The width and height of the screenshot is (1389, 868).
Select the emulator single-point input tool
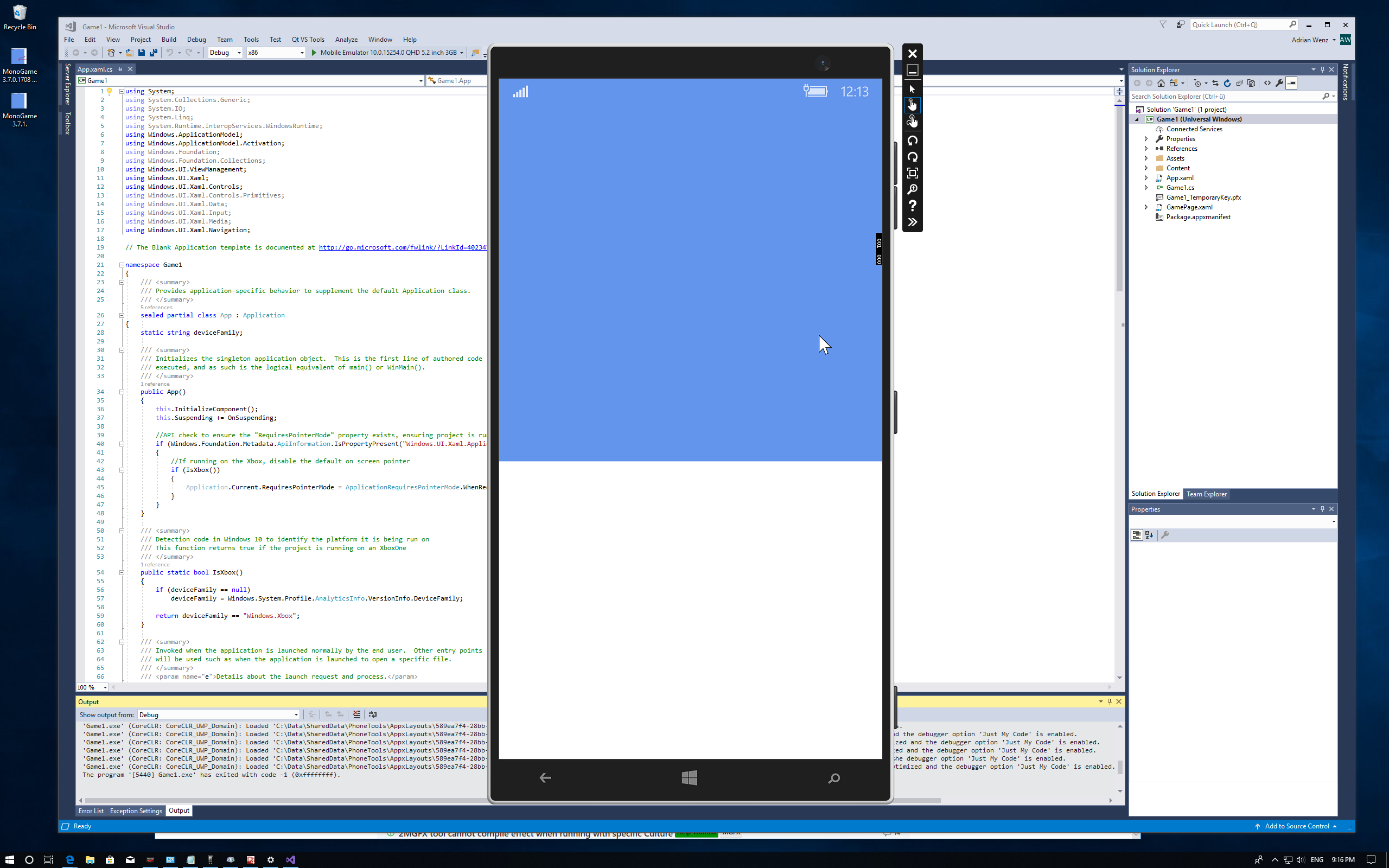[913, 106]
